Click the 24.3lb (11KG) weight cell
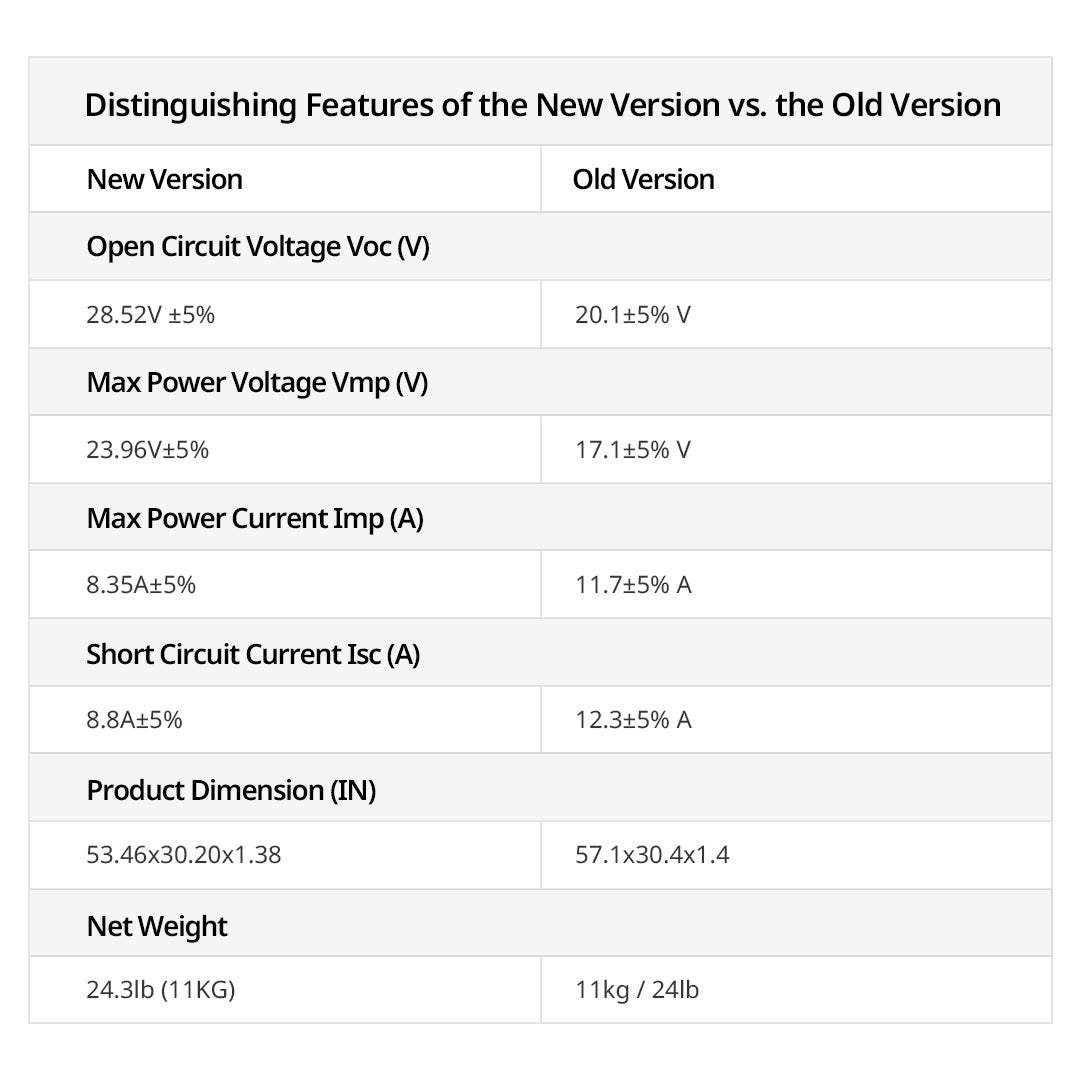 tap(161, 991)
